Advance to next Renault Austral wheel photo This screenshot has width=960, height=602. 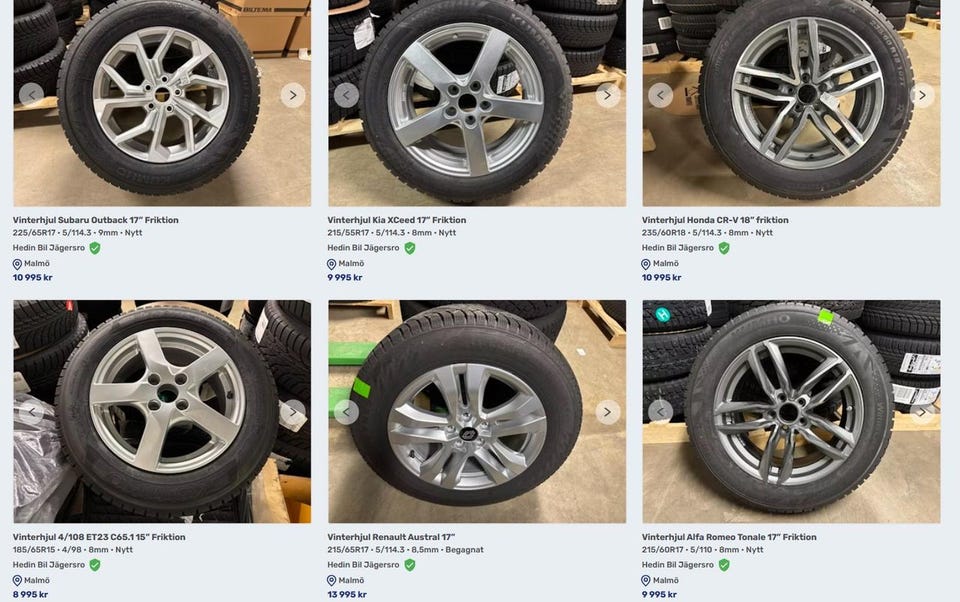pyautogui.click(x=607, y=412)
